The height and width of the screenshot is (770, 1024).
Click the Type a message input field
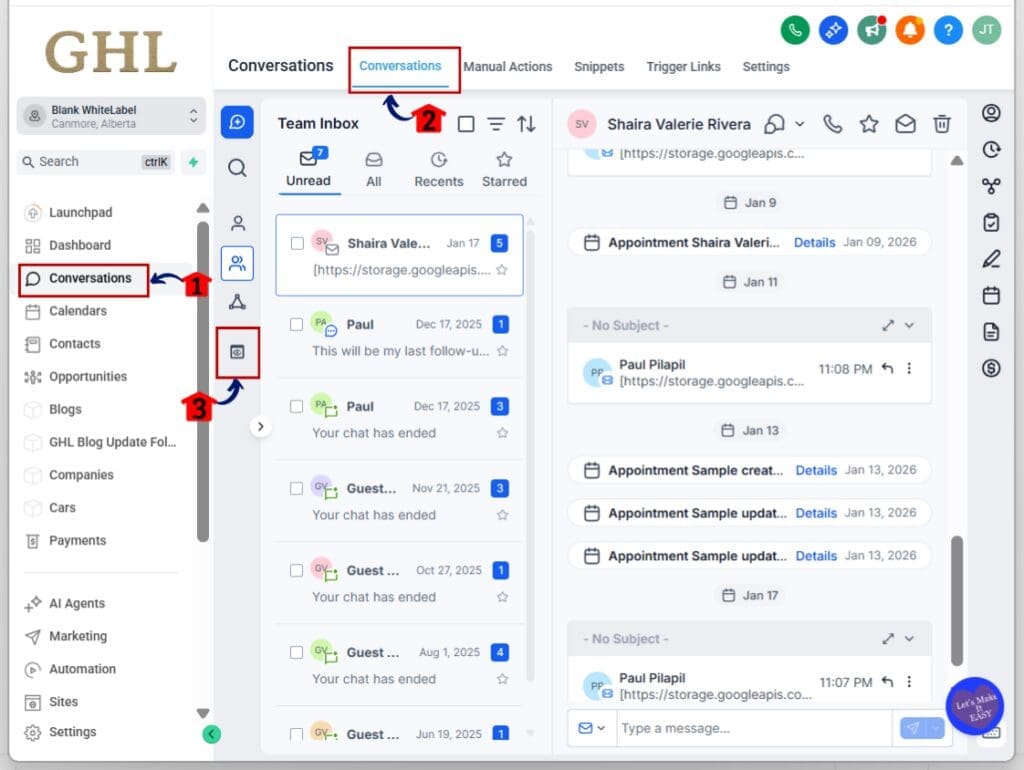[x=750, y=728]
